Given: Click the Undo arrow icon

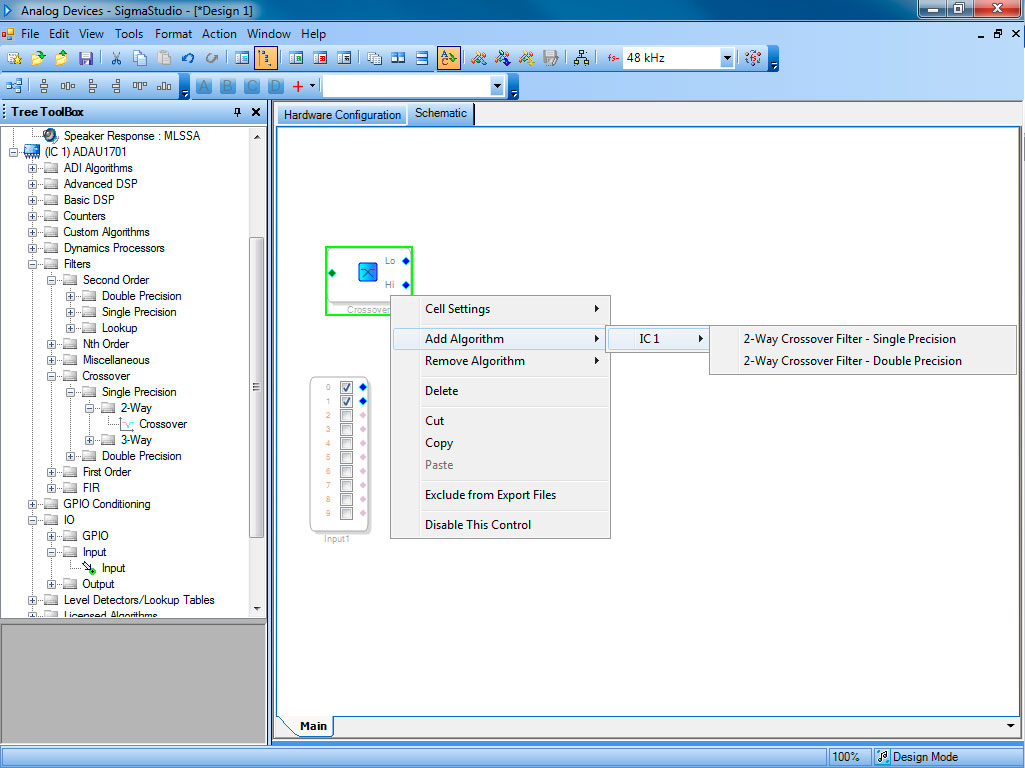Looking at the screenshot, I should tap(188, 59).
